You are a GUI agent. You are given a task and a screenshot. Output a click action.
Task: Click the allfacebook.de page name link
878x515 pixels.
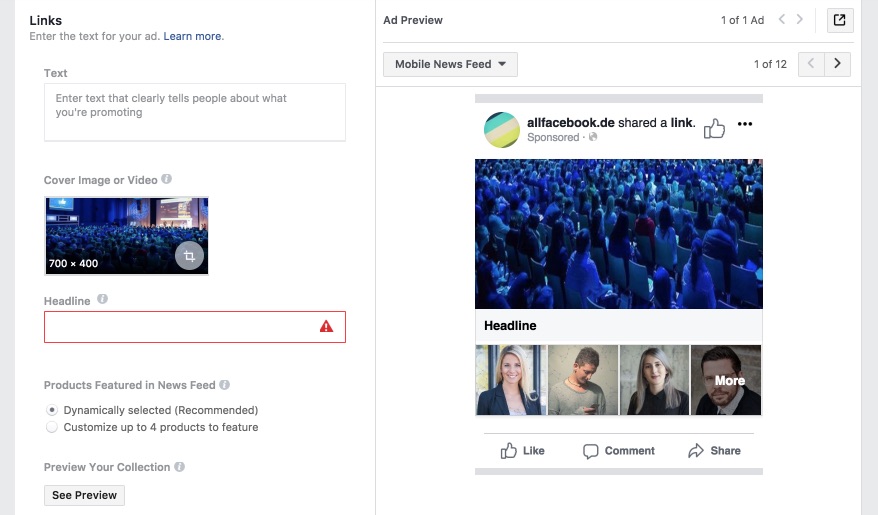pos(571,123)
